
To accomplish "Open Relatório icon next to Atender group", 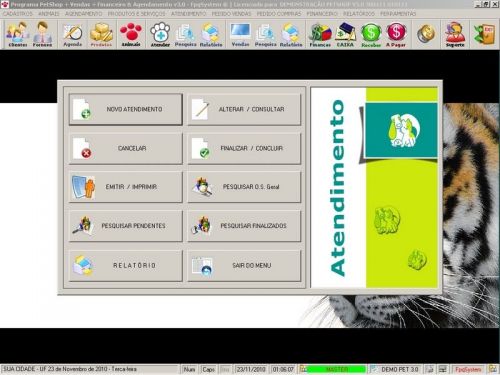I will click(x=211, y=34).
